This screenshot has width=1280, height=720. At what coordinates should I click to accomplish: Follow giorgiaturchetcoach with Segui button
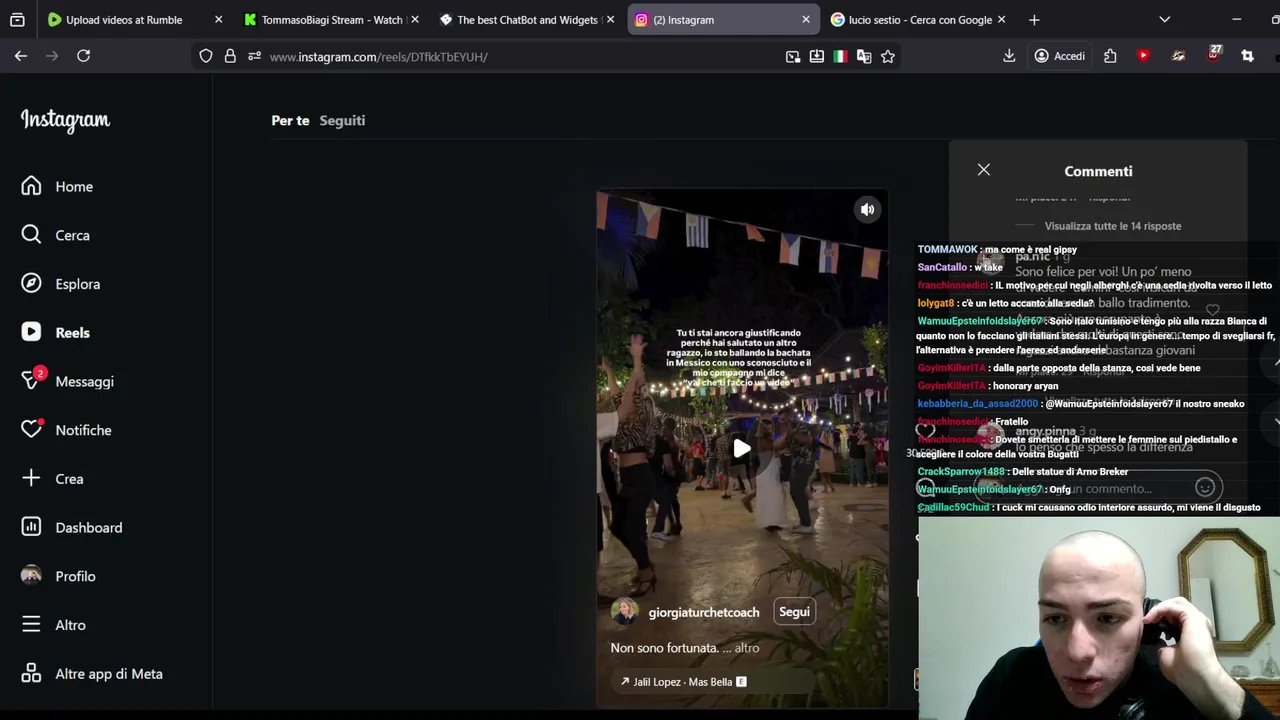[794, 612]
